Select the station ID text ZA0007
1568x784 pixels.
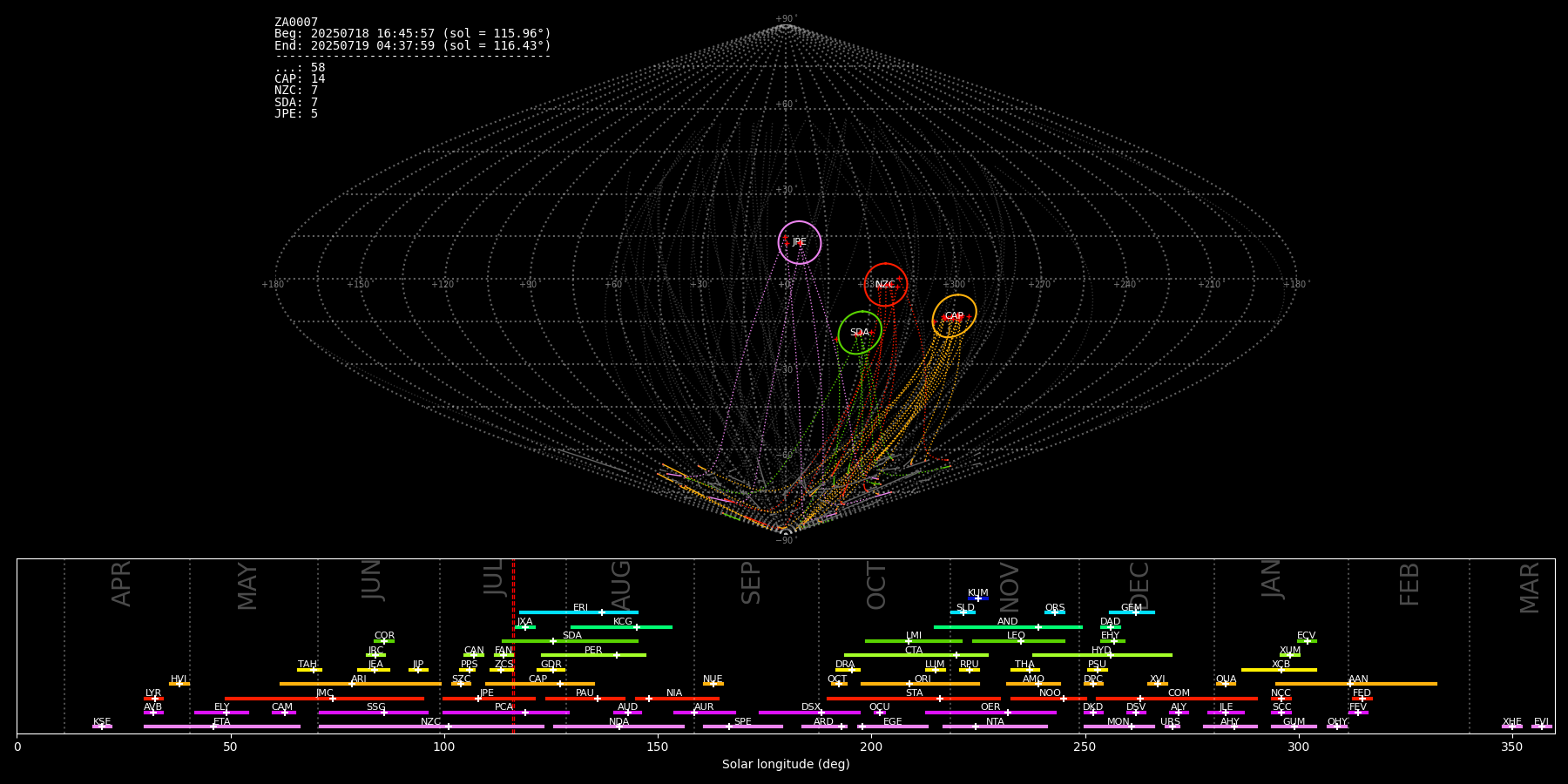pos(296,22)
